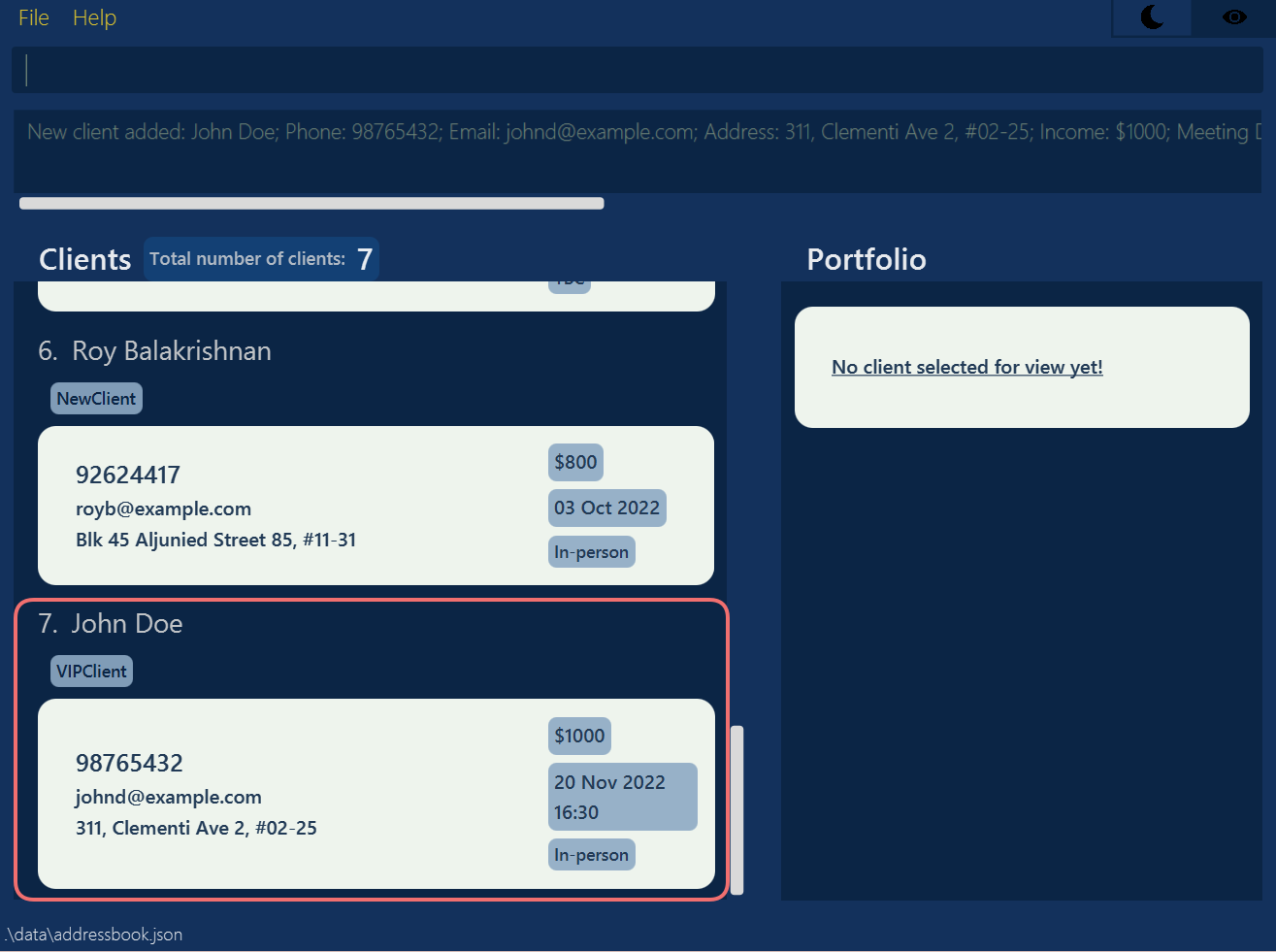Select client 7. John Doe
The image size is (1276, 952).
pyautogui.click(x=111, y=624)
